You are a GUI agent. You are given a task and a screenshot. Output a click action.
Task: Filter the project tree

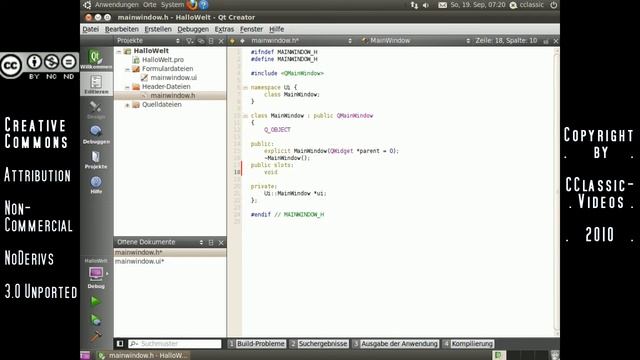pos(190,41)
